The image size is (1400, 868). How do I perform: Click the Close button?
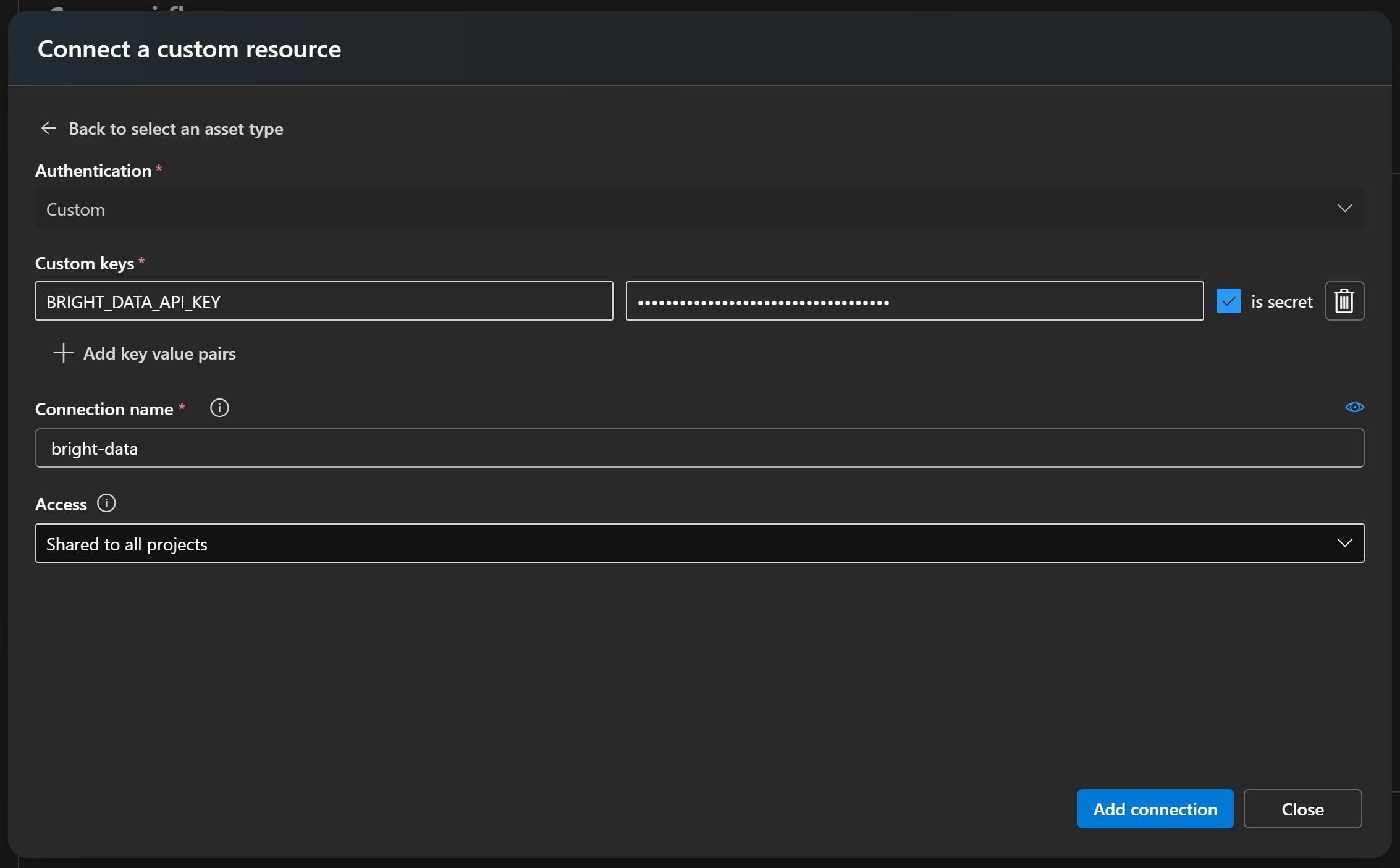[x=1303, y=809]
